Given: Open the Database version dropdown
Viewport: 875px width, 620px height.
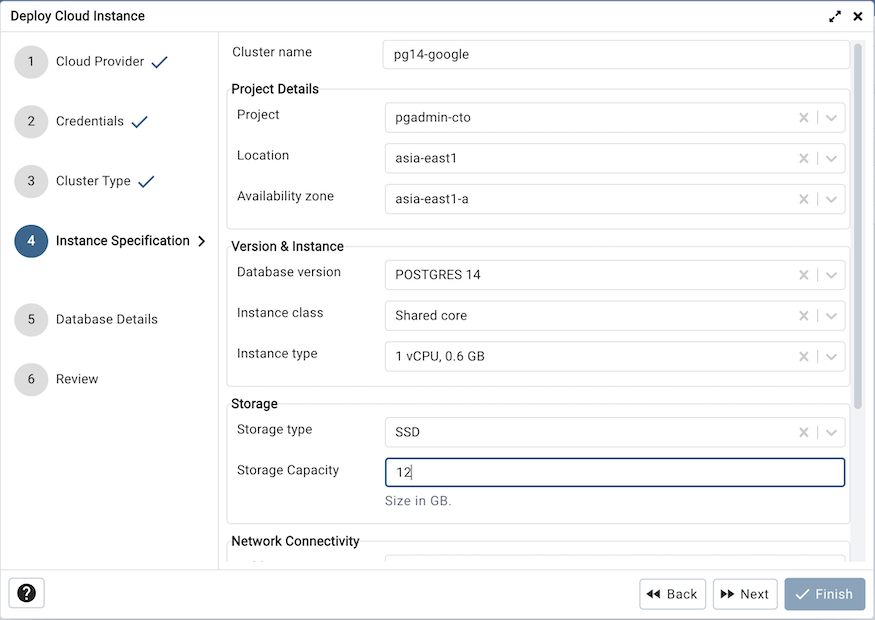Looking at the screenshot, I should coord(831,274).
